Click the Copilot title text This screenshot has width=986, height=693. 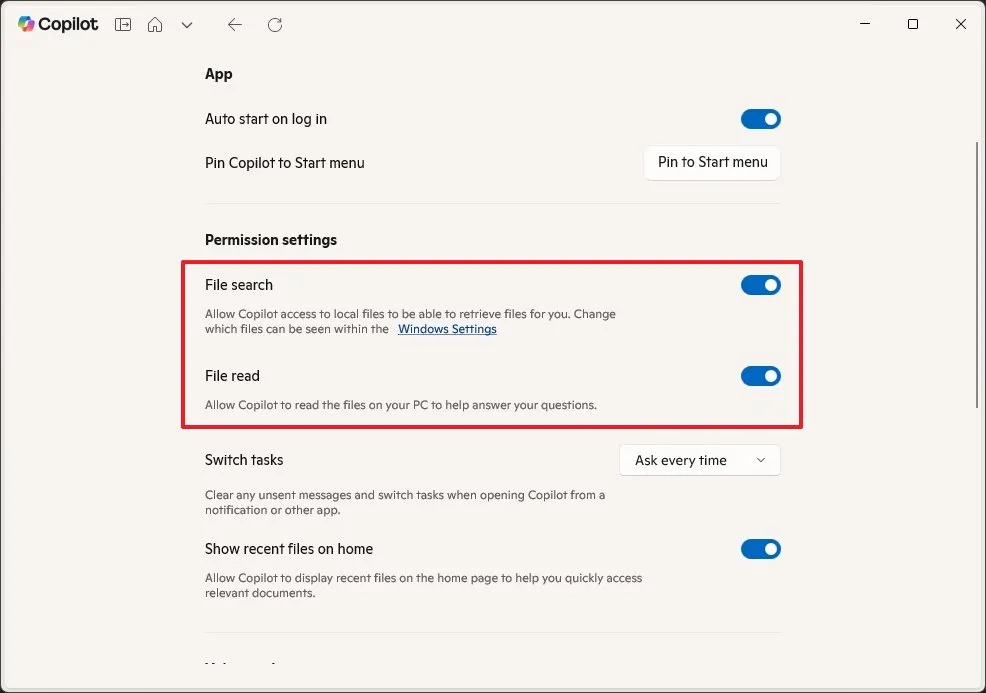coord(67,24)
